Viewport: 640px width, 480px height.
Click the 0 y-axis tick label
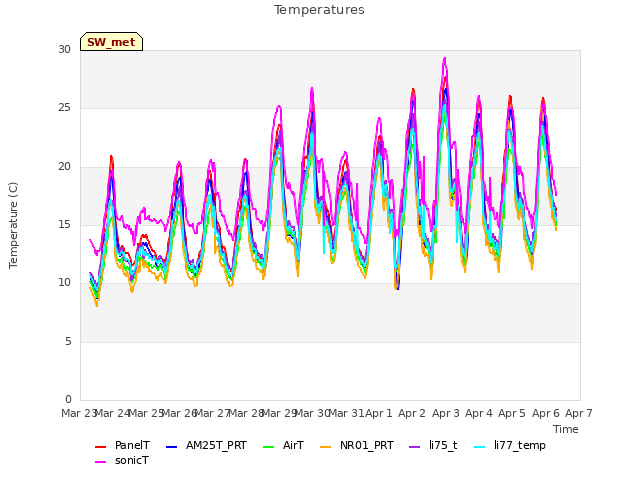68,399
